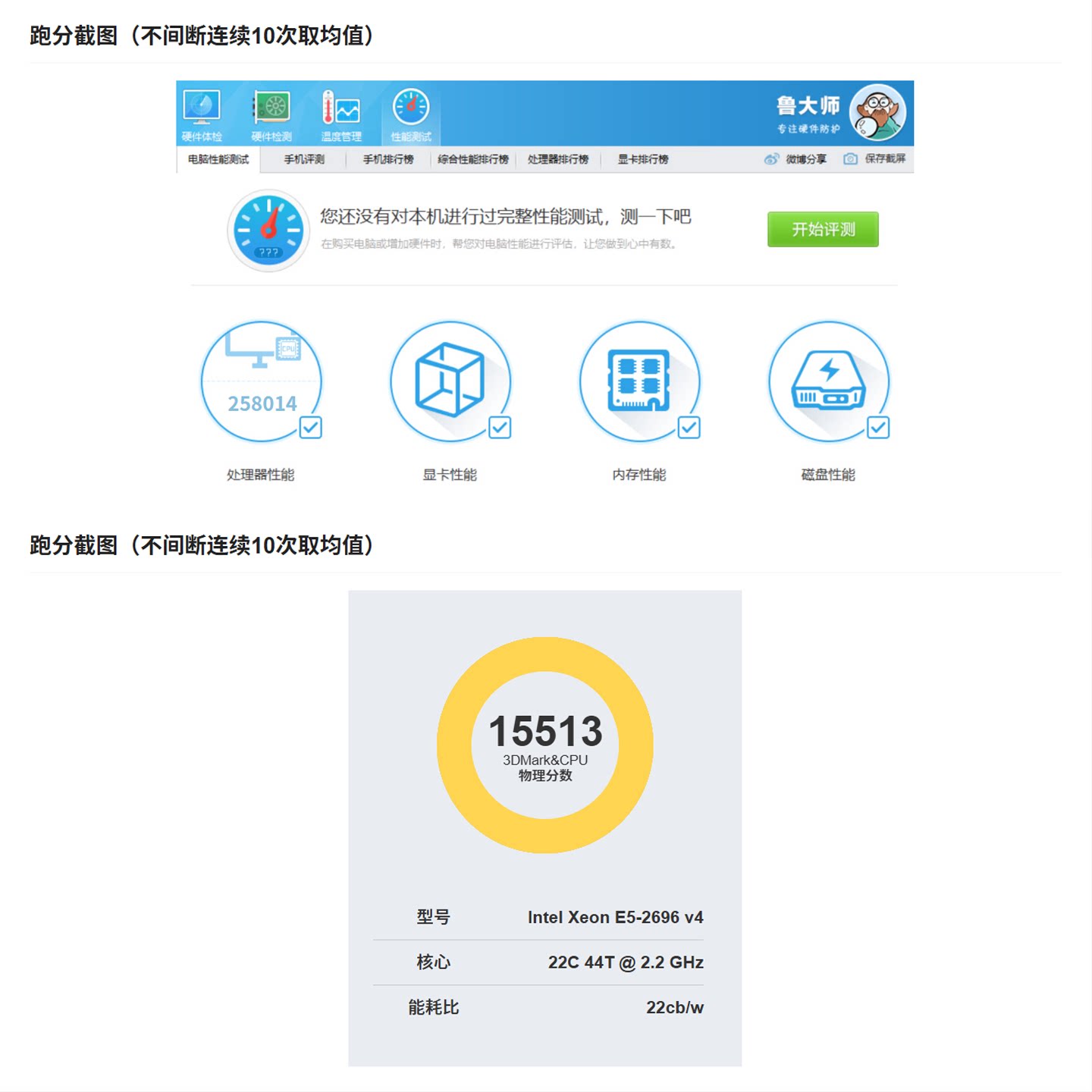Screen dimensions: 1092x1092
Task: Click the Intel Xeon E5-2696 v4 text
Action: tap(616, 918)
